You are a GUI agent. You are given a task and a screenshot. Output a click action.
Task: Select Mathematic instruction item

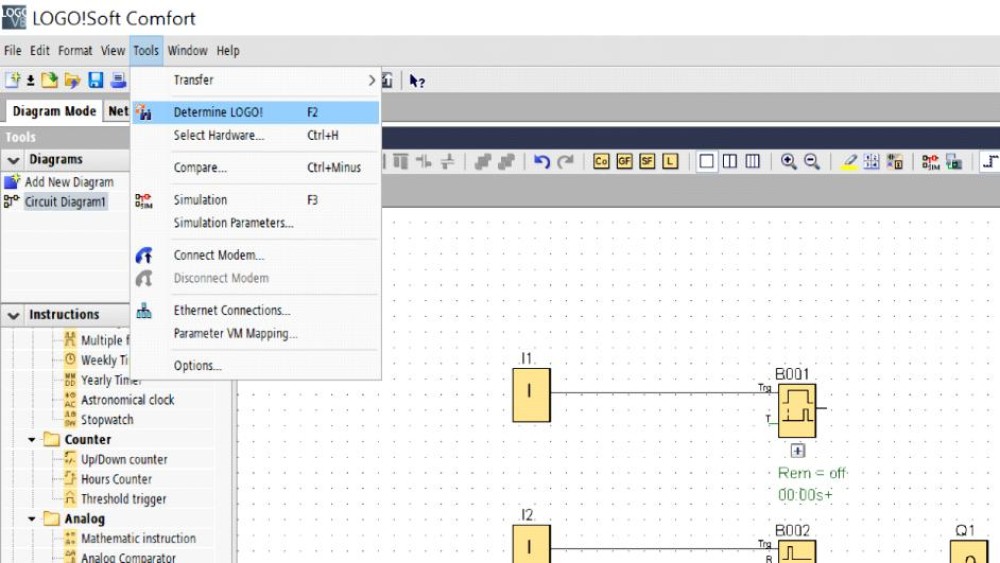[x=138, y=538]
